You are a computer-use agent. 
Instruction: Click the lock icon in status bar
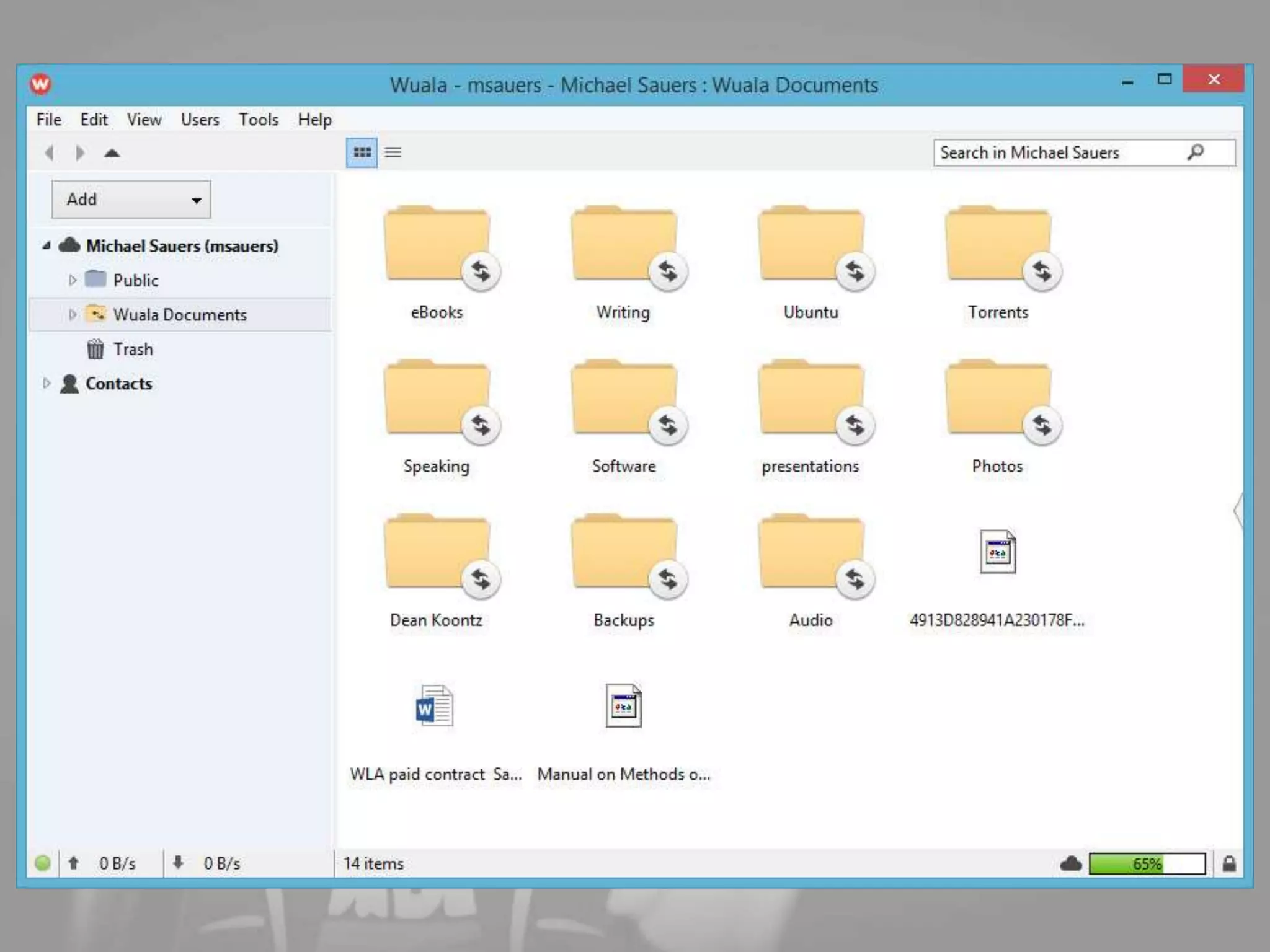click(x=1228, y=863)
